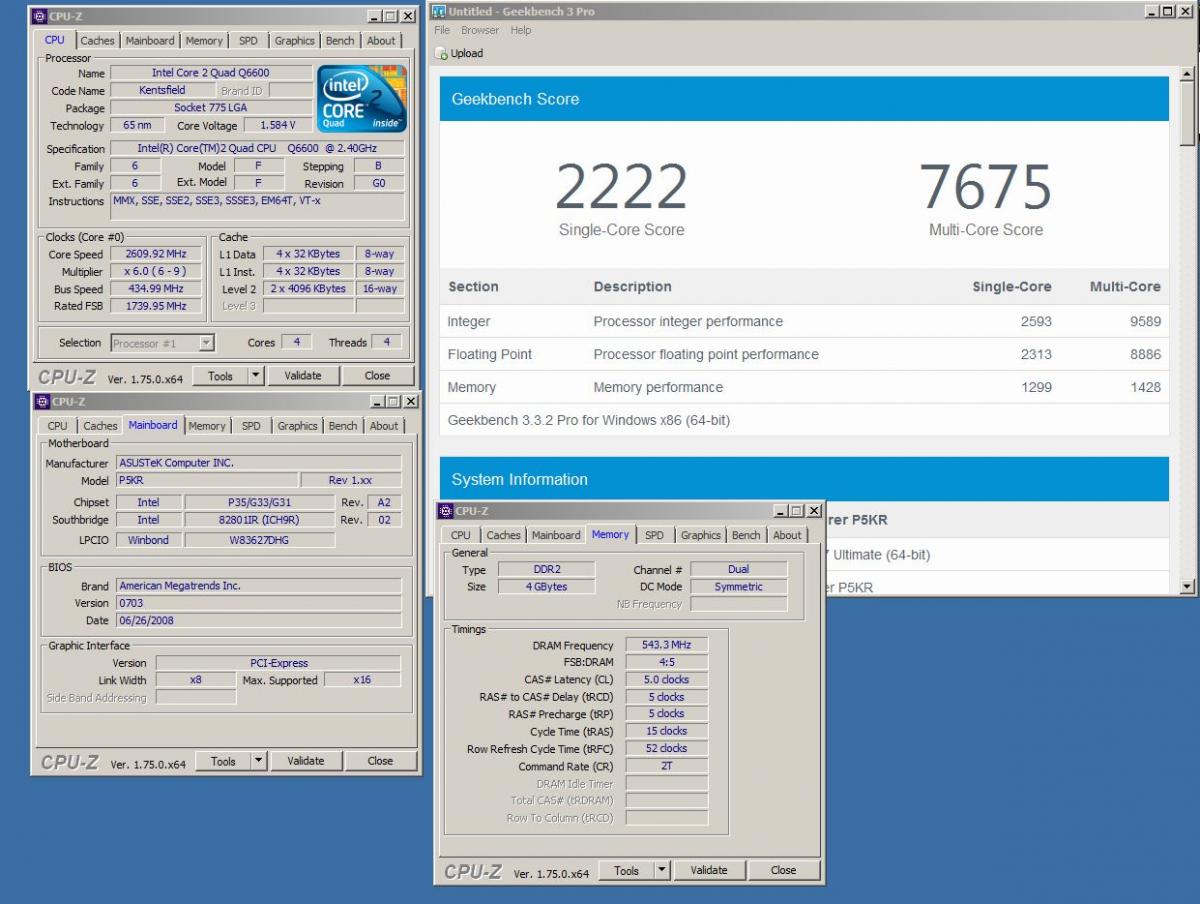Click the FSB:DRAM 4:5 value
The width and height of the screenshot is (1200, 904).
point(667,662)
